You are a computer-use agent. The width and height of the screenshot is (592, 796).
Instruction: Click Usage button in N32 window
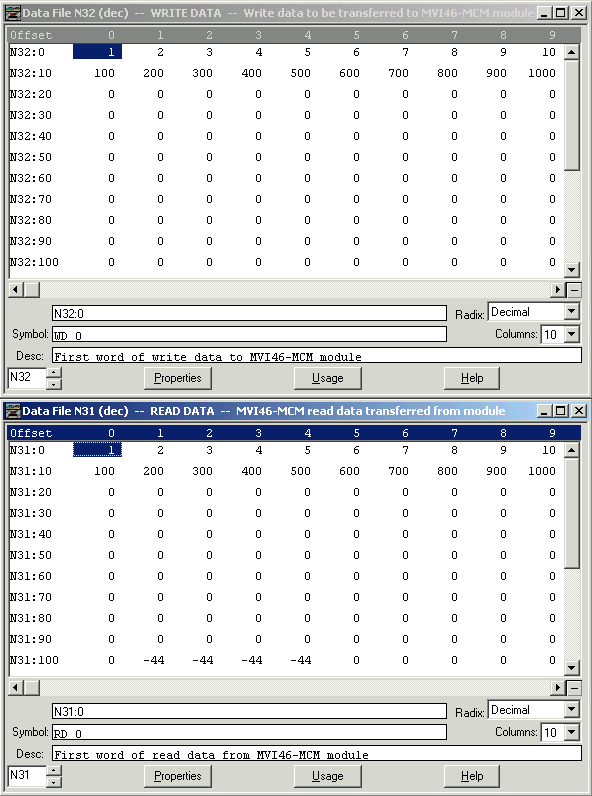(327, 378)
